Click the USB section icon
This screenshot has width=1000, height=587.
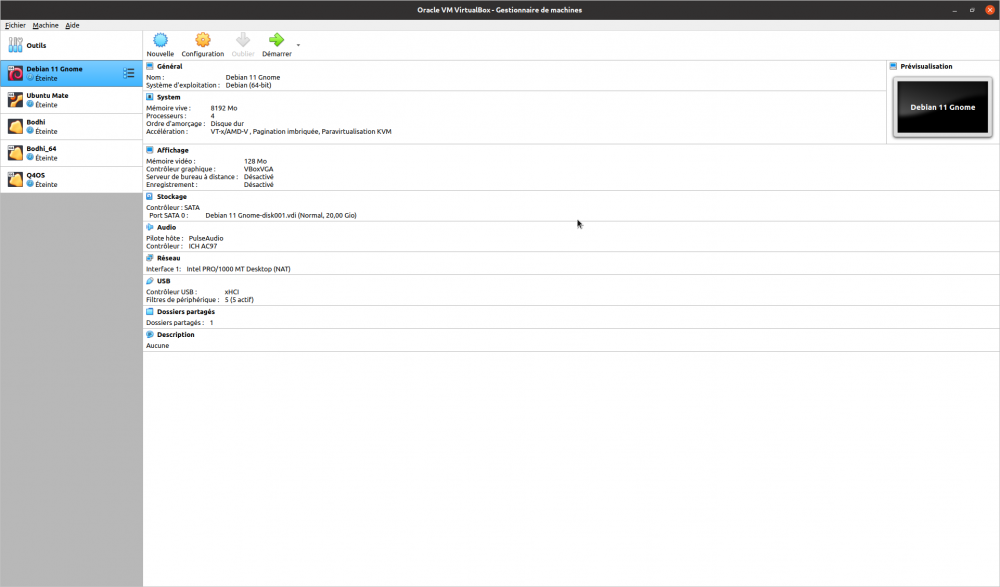pyautogui.click(x=150, y=281)
